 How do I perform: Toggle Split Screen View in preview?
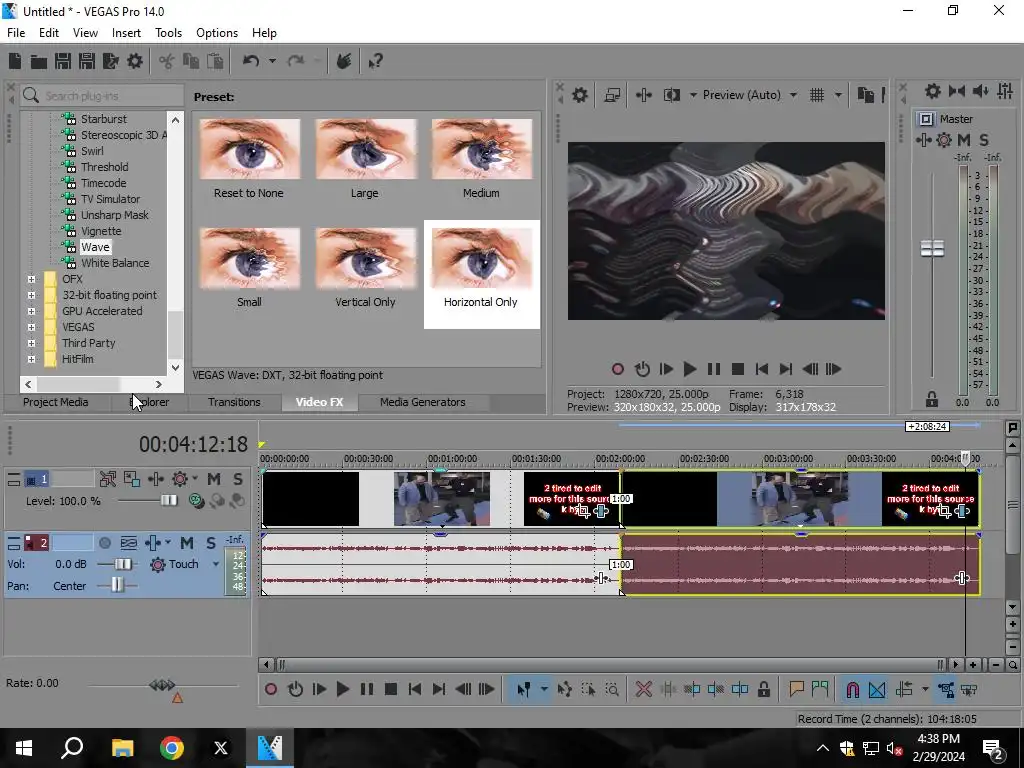(x=671, y=95)
